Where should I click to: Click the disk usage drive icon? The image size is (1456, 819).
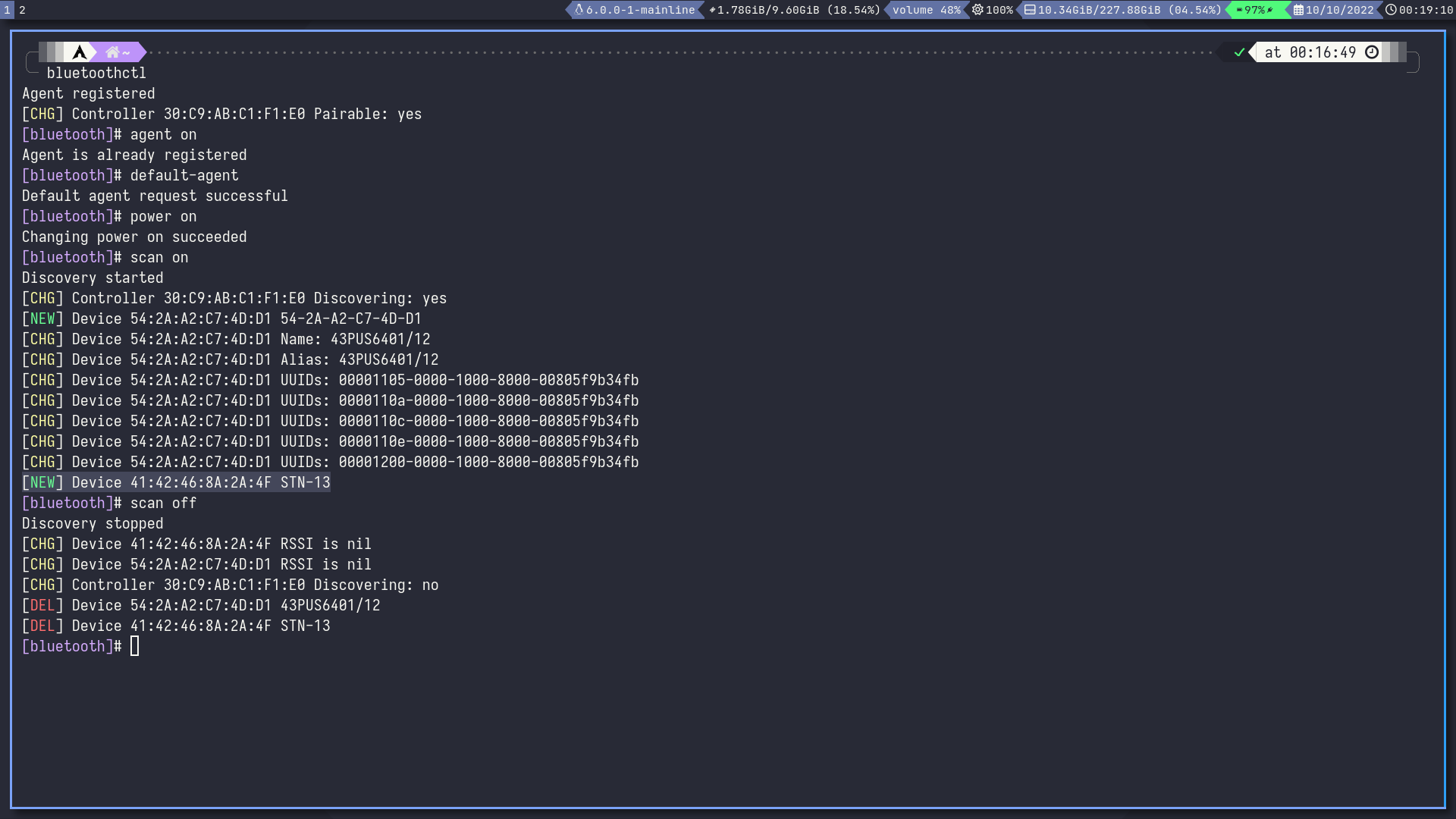pyautogui.click(x=1030, y=10)
